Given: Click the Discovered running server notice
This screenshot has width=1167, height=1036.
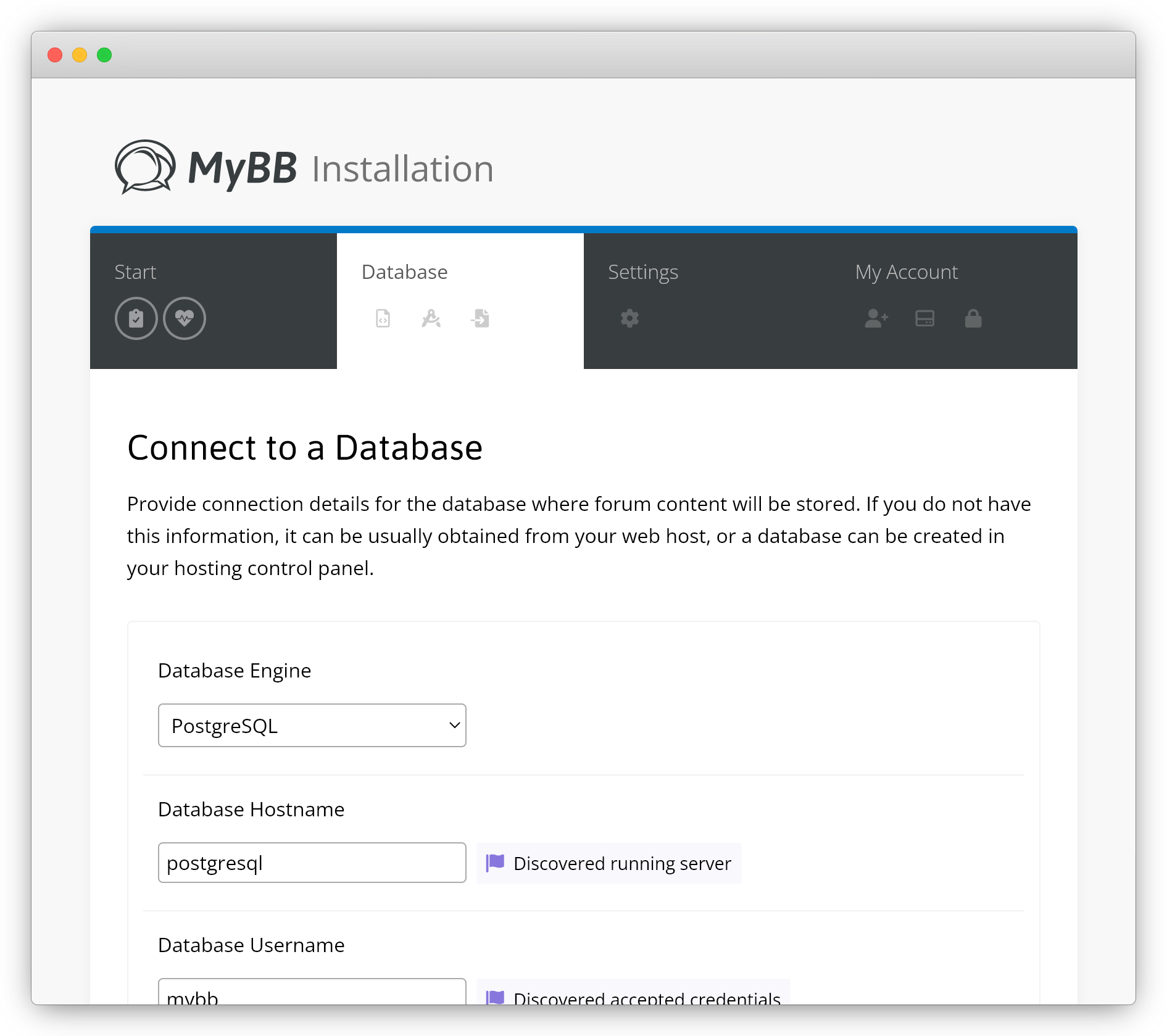Looking at the screenshot, I should pyautogui.click(x=609, y=863).
